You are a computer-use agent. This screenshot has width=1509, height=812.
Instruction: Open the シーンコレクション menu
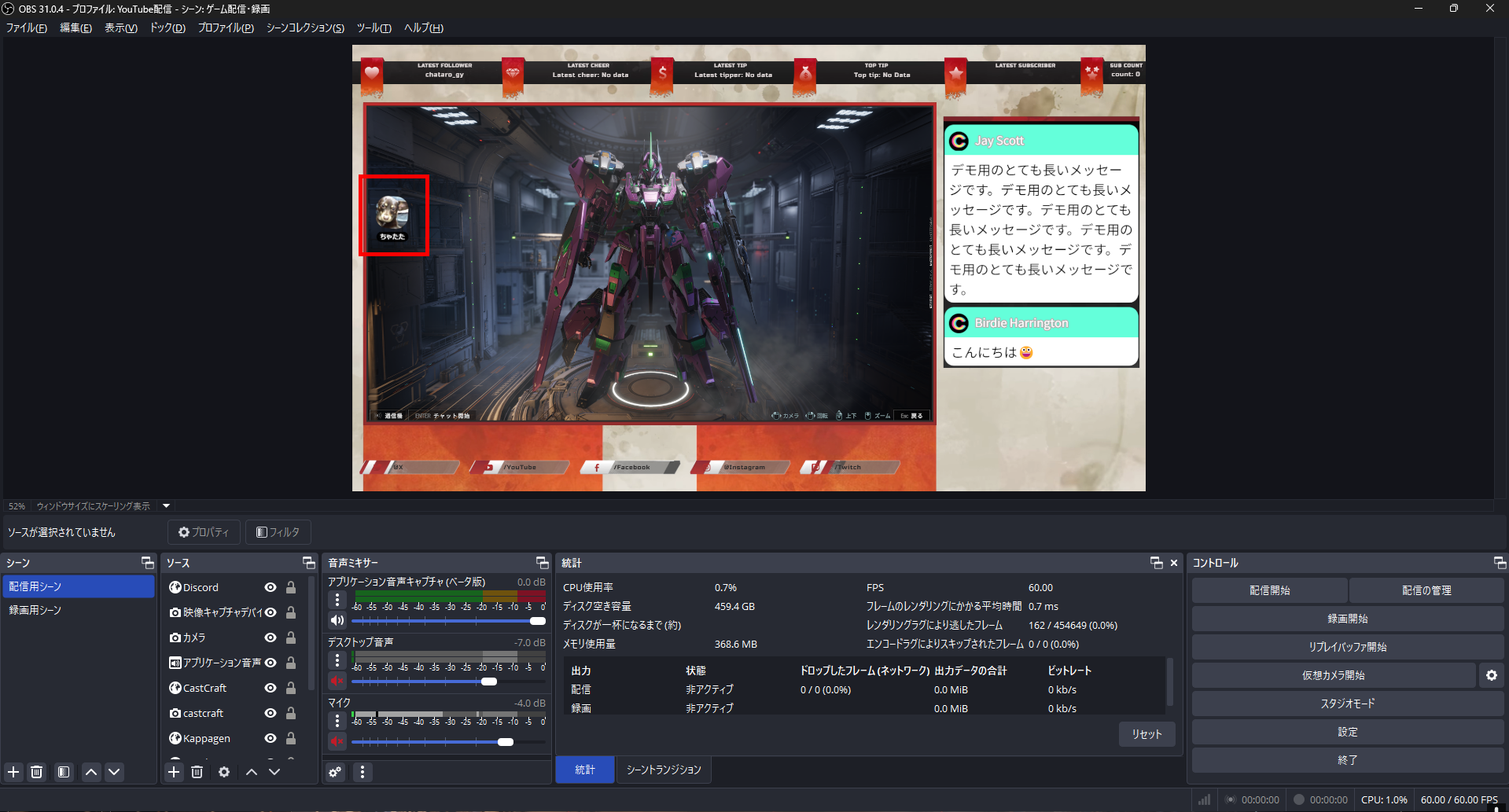(x=305, y=28)
